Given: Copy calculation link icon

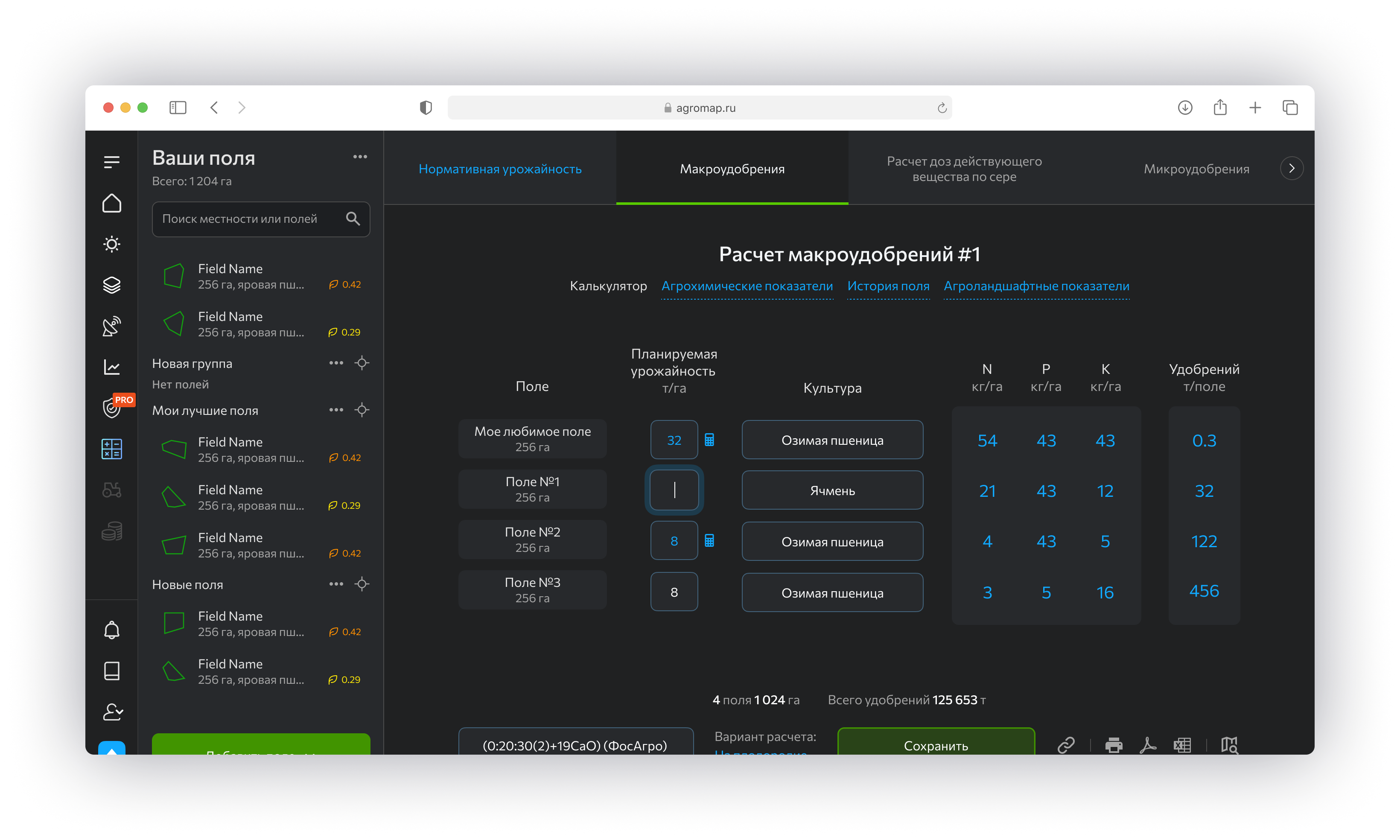Looking at the screenshot, I should (x=1066, y=745).
